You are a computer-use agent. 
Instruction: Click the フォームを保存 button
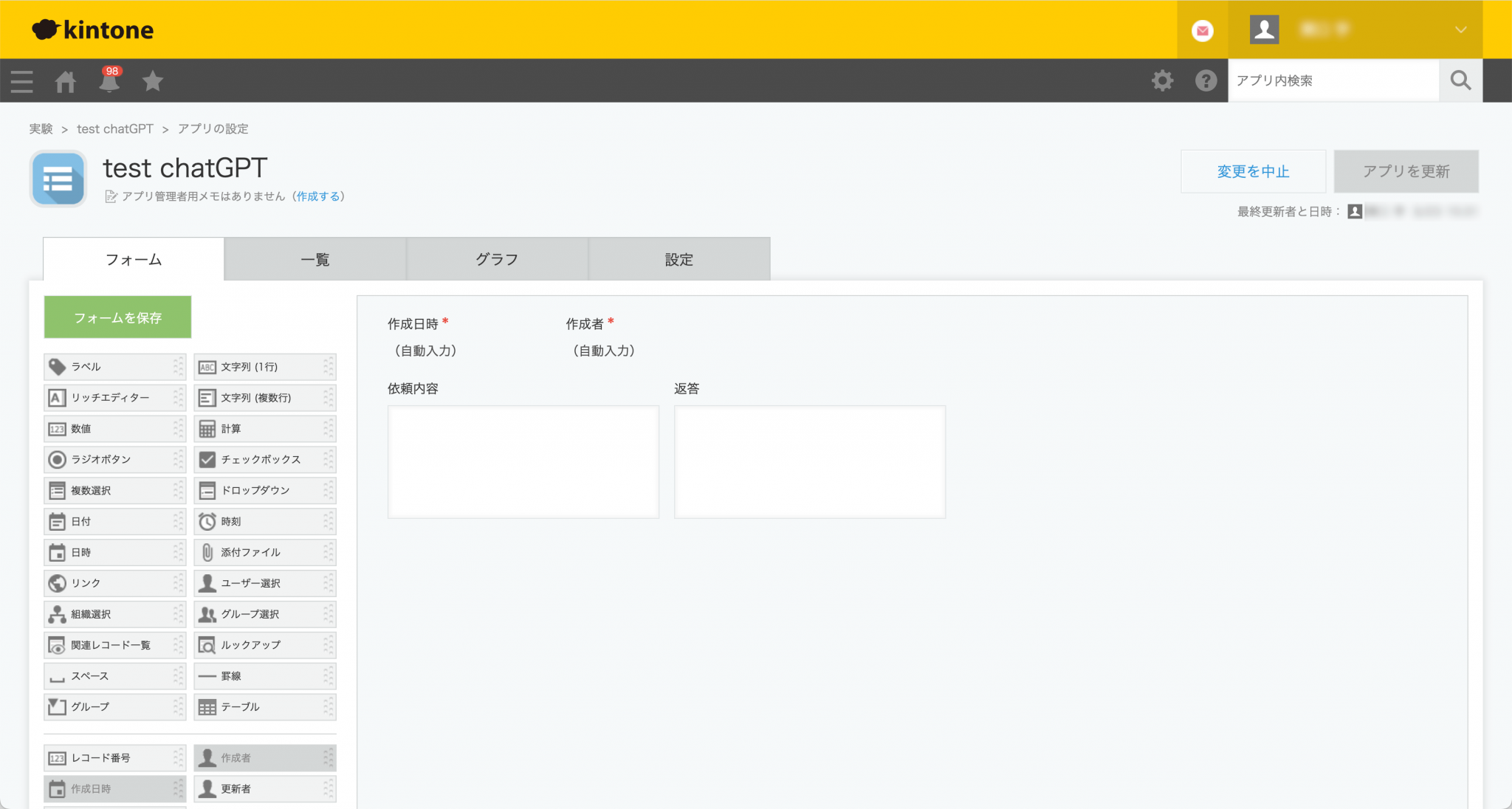(117, 317)
